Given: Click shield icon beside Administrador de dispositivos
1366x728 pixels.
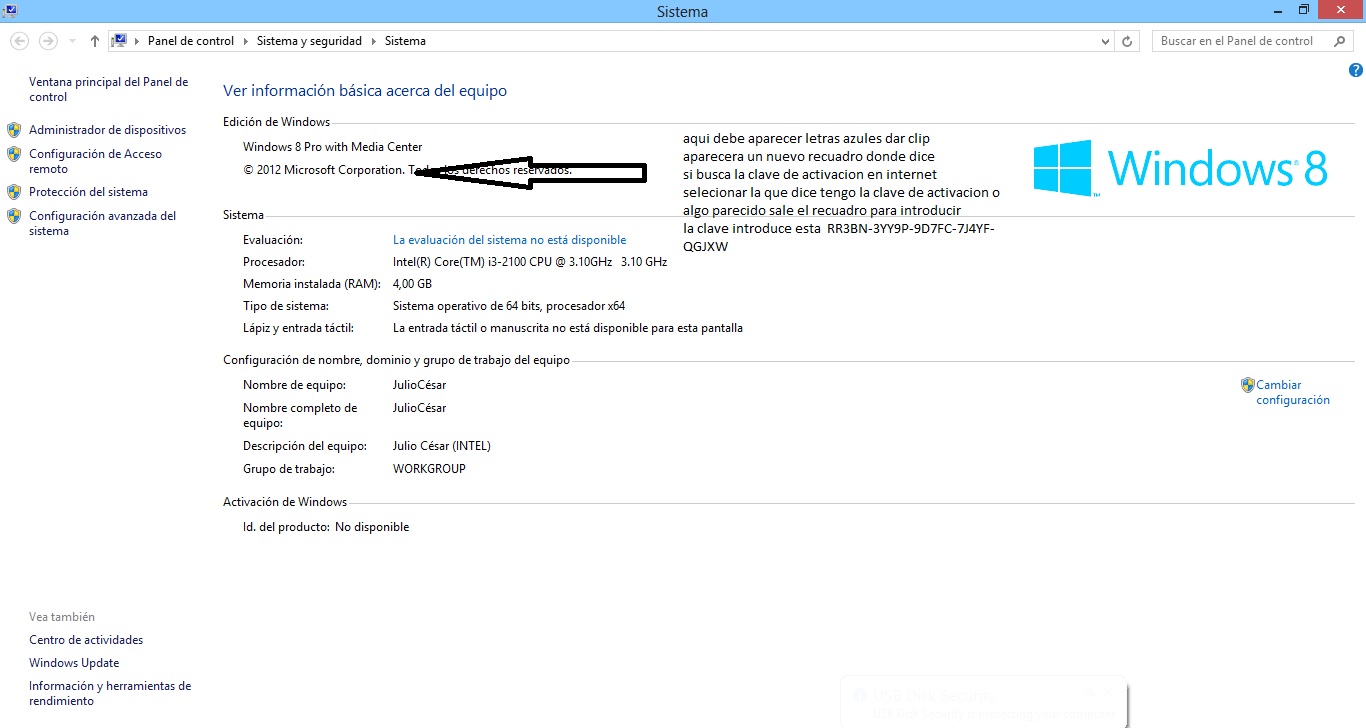Looking at the screenshot, I should click(14, 130).
